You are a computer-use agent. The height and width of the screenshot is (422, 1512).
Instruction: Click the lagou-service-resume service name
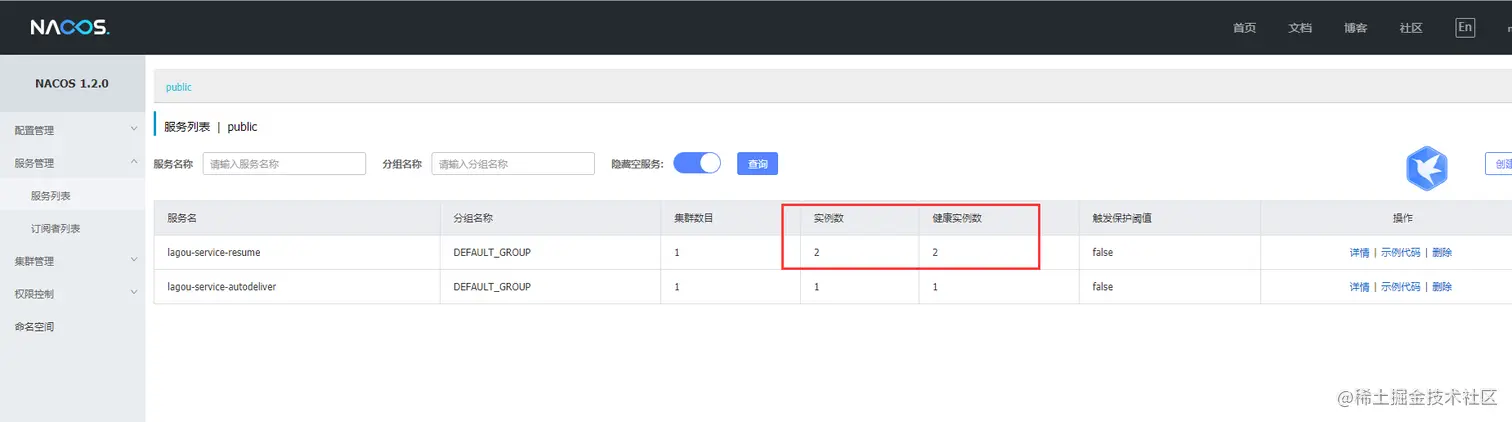coord(213,253)
